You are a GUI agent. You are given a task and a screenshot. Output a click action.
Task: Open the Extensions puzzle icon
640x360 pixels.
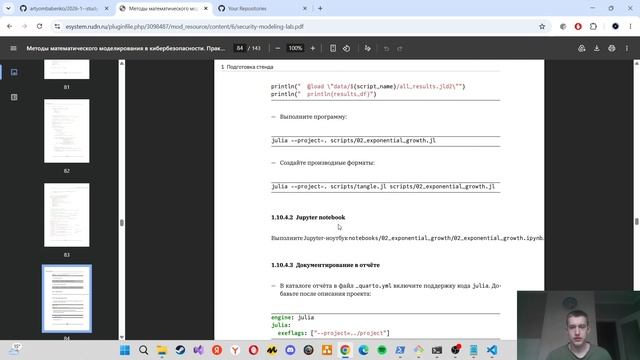(593, 27)
